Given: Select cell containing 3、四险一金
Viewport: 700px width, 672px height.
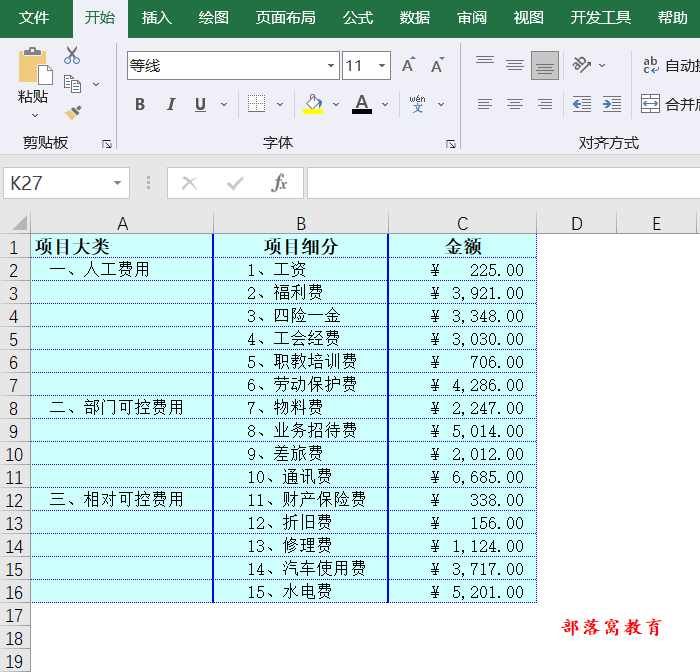Looking at the screenshot, I should [x=301, y=316].
